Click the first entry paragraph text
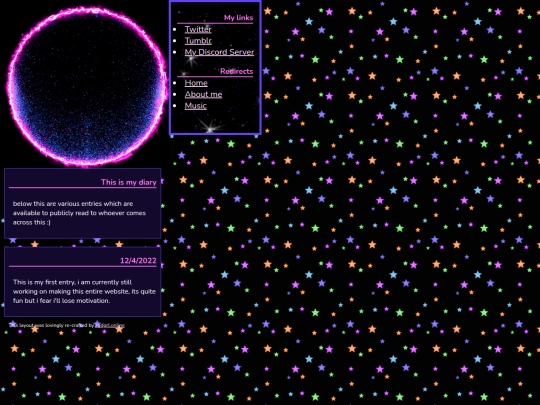Screen dimensions: 540x405 [84, 291]
